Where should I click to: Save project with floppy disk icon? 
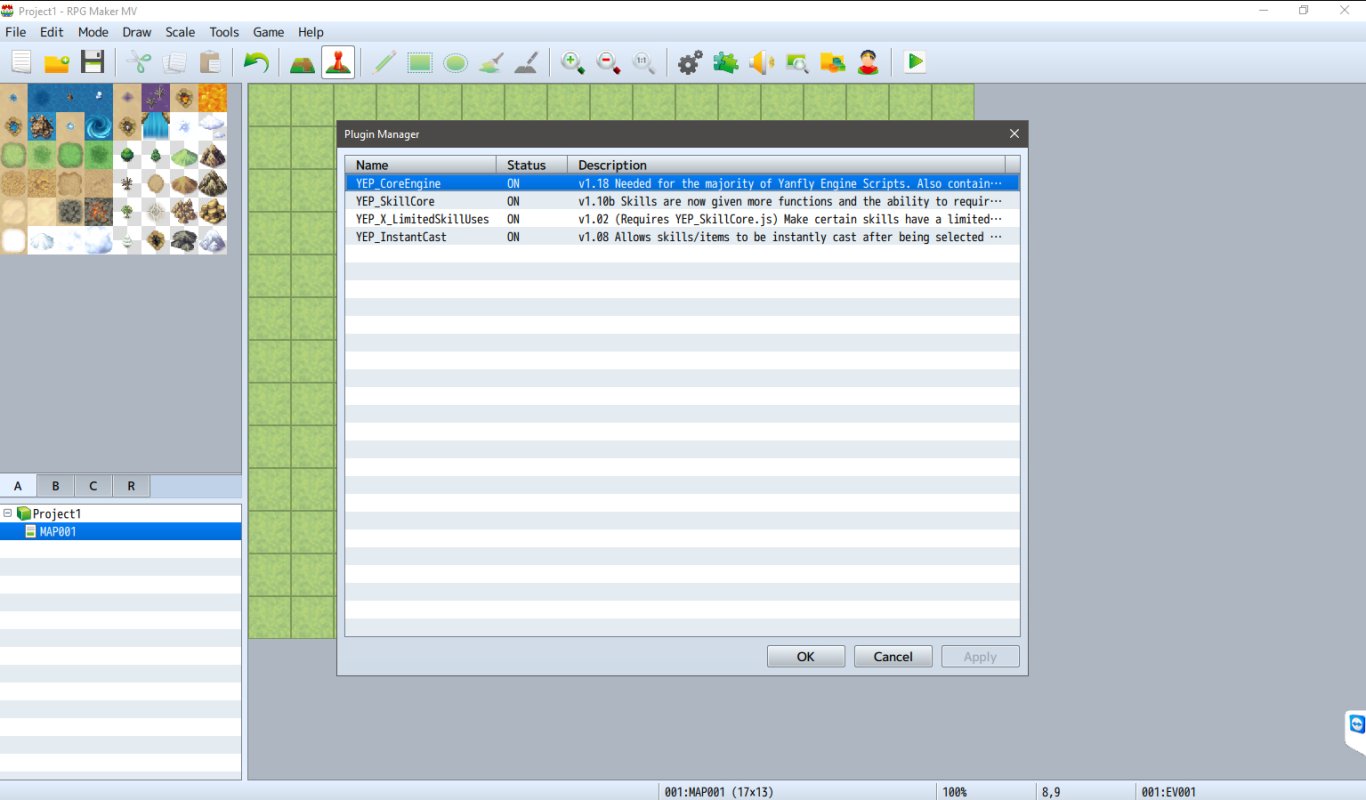93,62
